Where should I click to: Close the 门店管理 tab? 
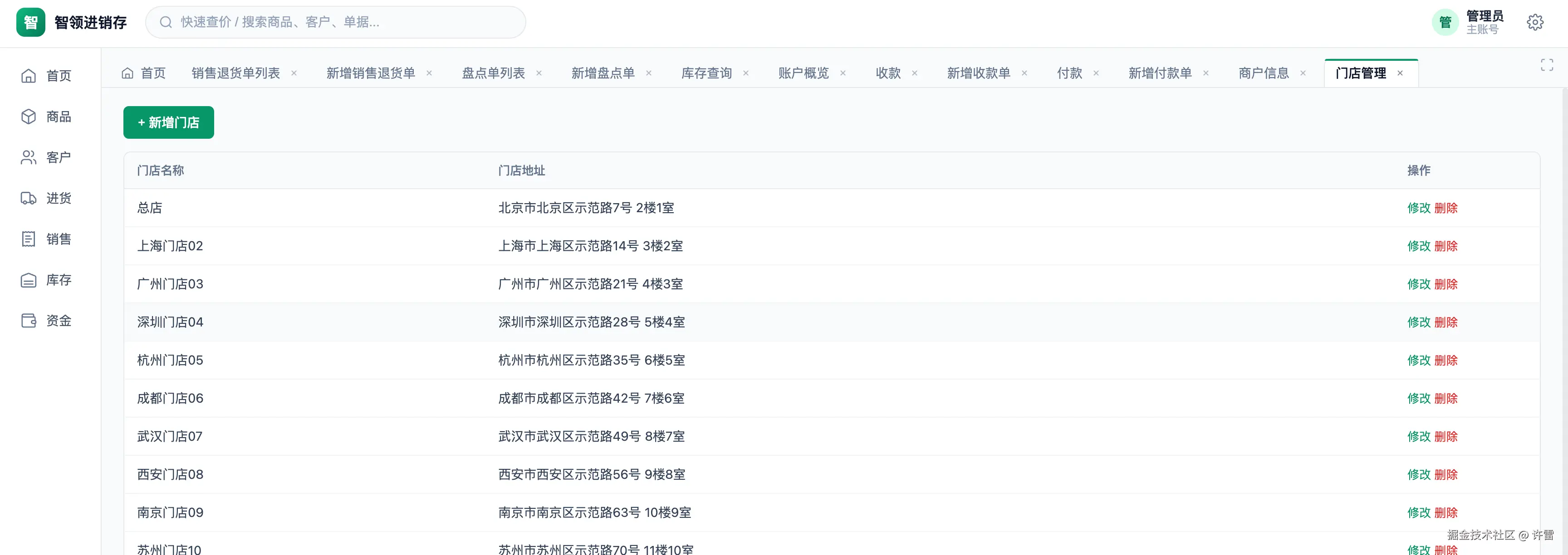coord(1400,73)
